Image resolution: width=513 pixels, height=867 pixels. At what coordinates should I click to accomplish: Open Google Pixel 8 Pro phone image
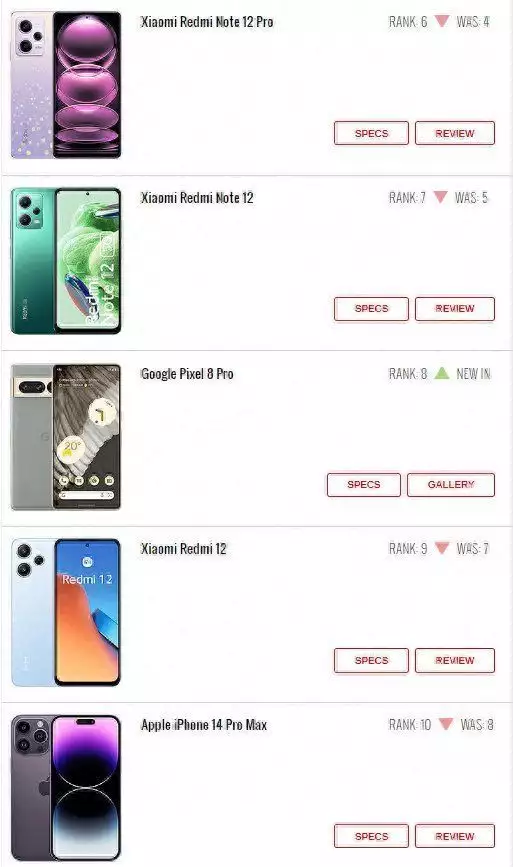[x=66, y=437]
